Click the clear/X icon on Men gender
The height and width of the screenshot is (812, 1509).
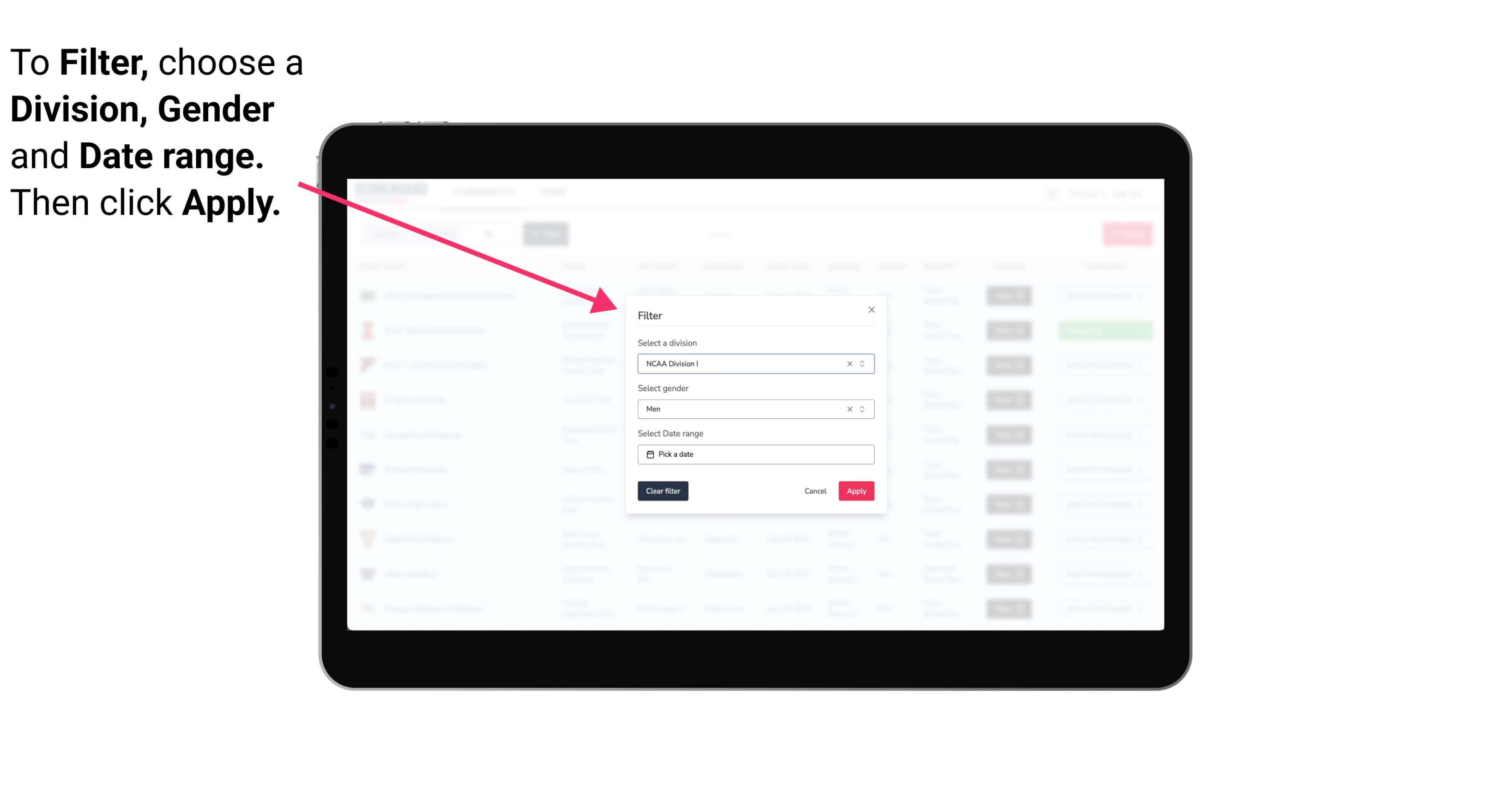click(849, 409)
